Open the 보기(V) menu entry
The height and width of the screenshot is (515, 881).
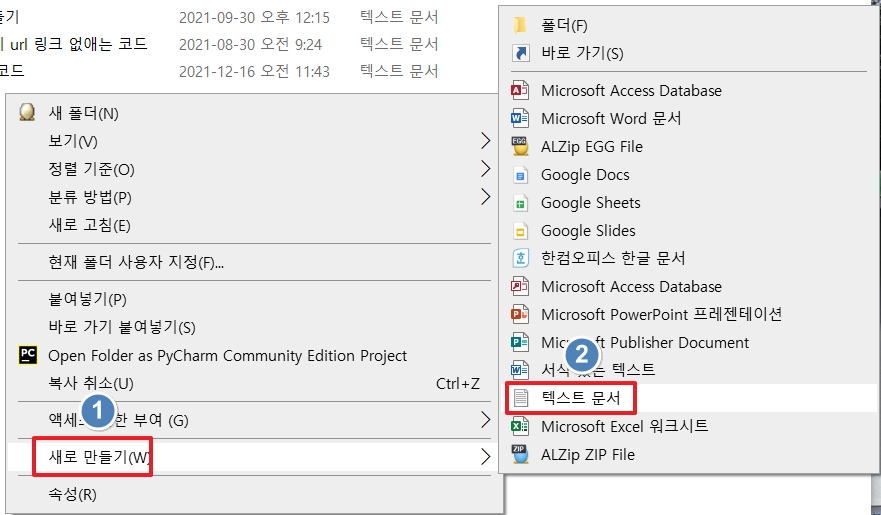pyautogui.click(x=72, y=141)
